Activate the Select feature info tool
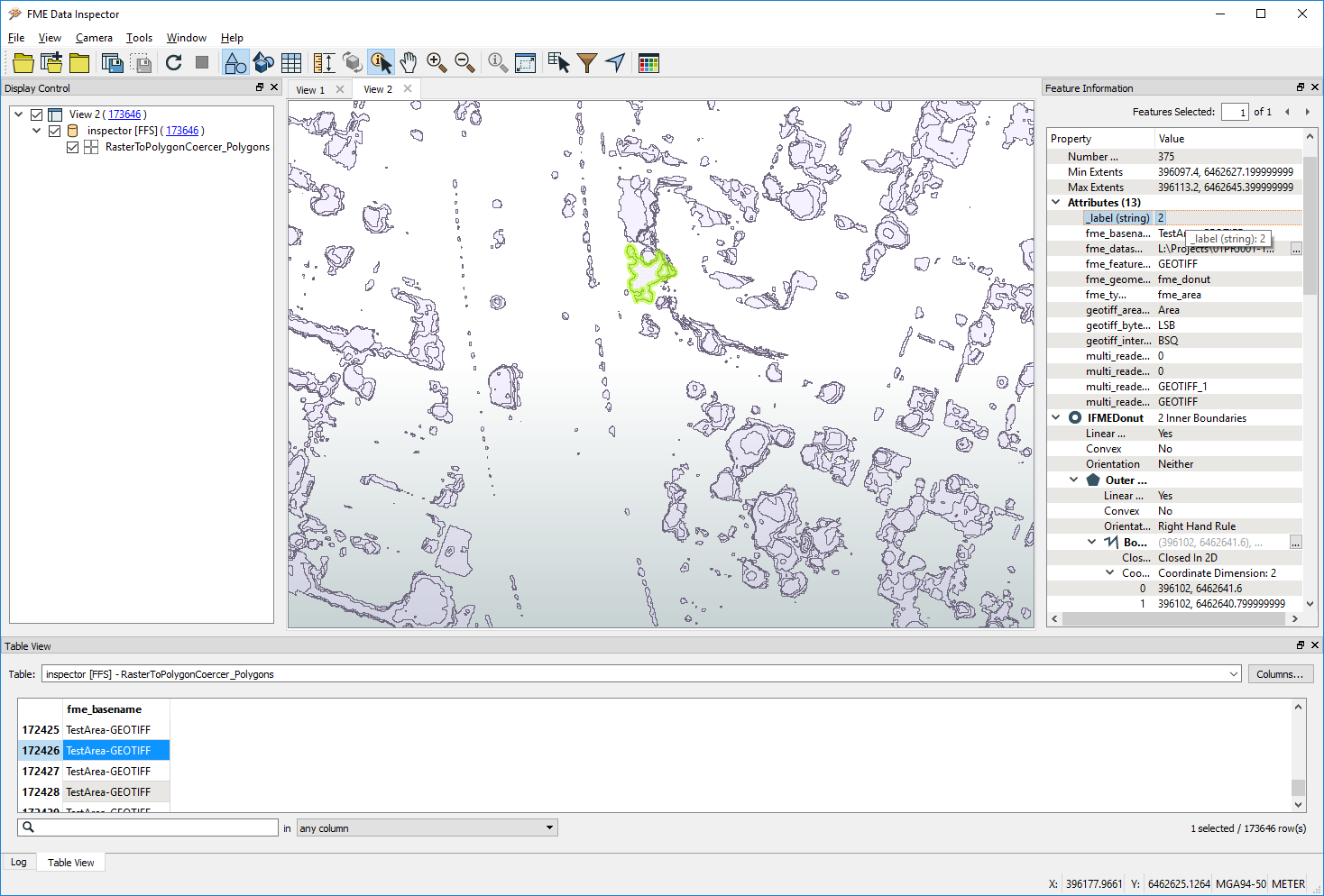 [x=381, y=62]
